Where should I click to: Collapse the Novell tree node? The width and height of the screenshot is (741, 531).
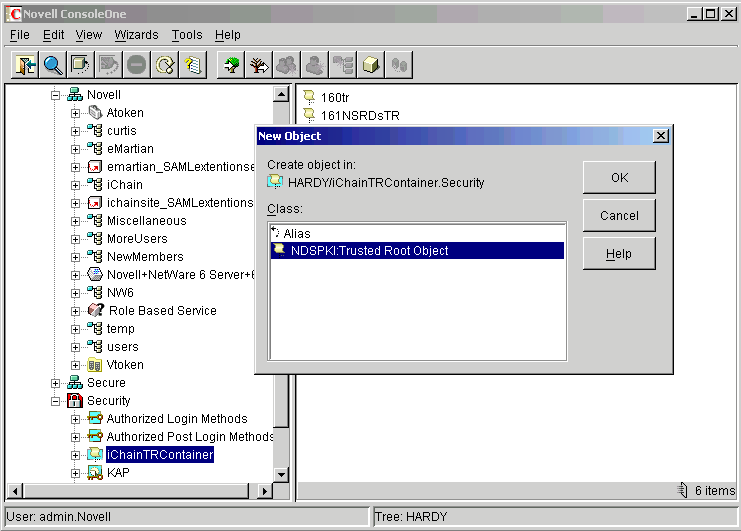[x=55, y=95]
